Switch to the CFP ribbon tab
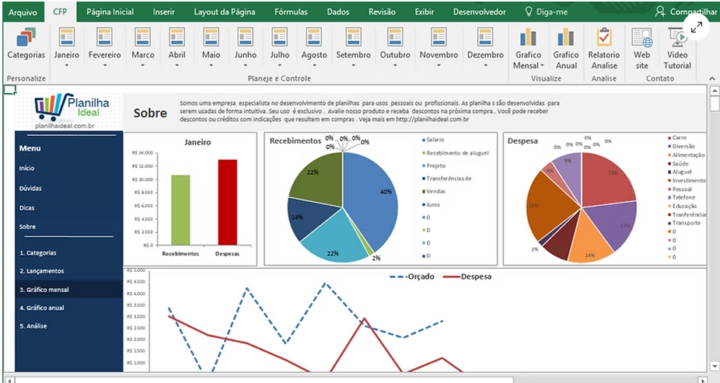This screenshot has width=720, height=383. [x=60, y=11]
